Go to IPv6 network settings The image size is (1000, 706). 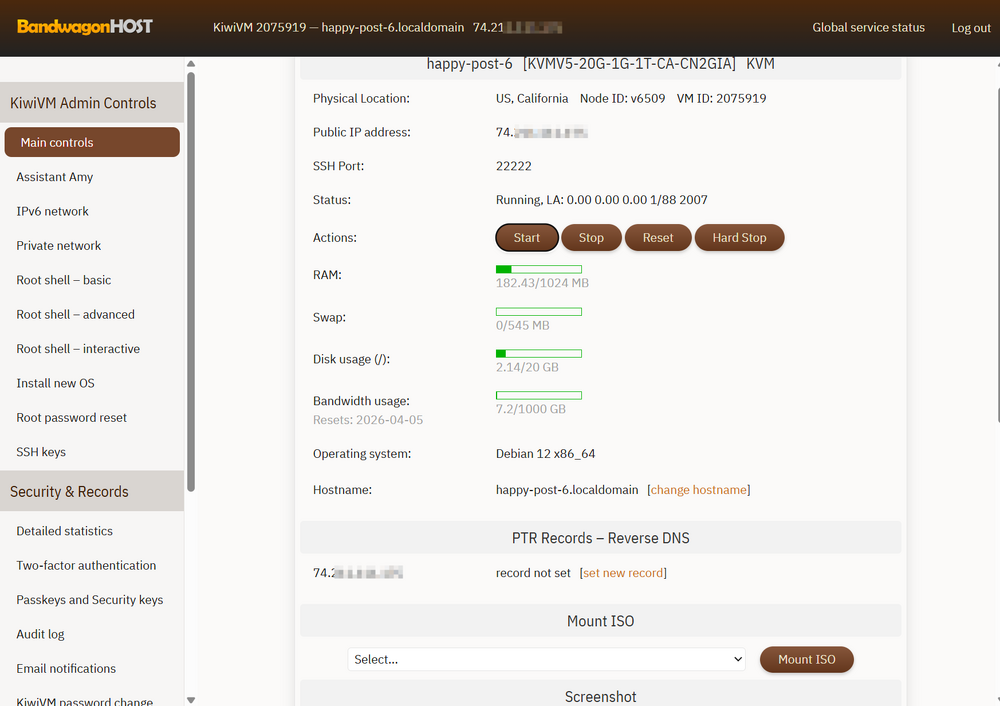tap(53, 211)
